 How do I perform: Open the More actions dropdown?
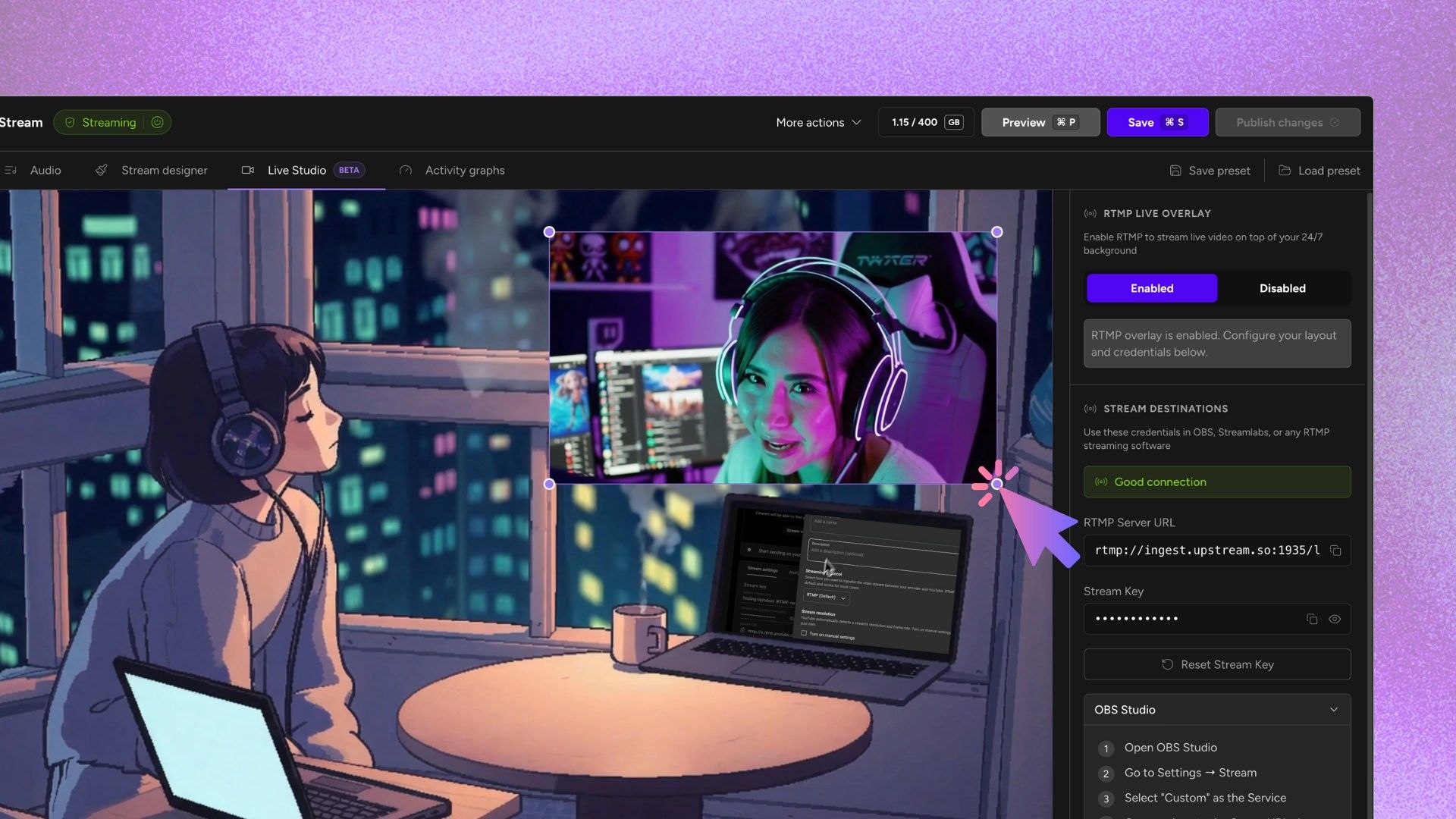tap(818, 122)
